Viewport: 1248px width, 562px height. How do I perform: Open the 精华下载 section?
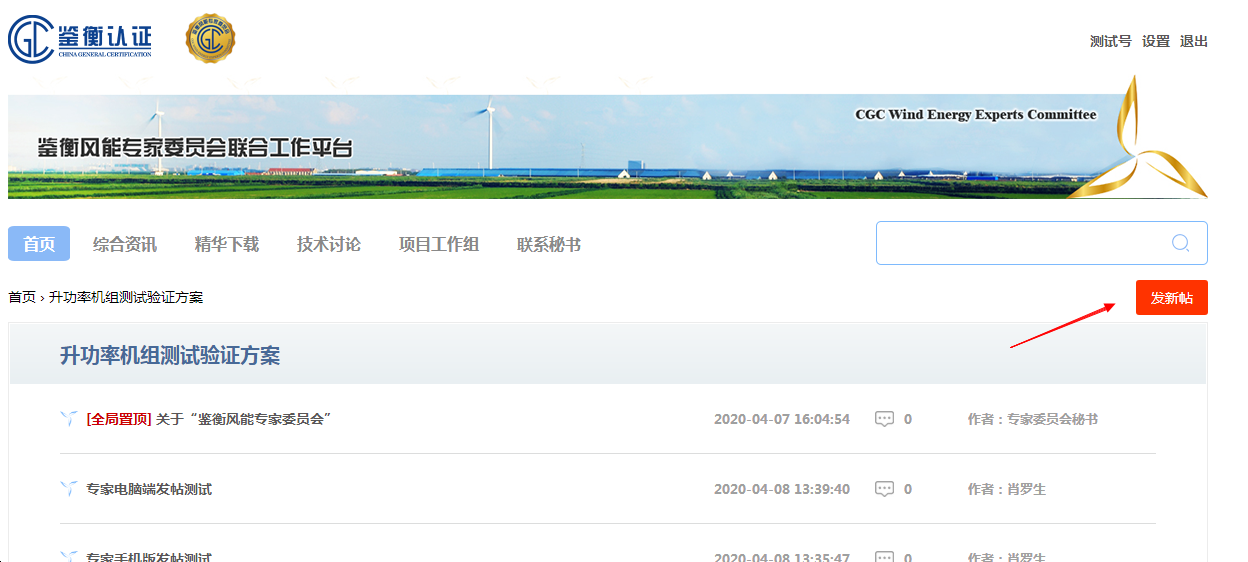tap(227, 244)
